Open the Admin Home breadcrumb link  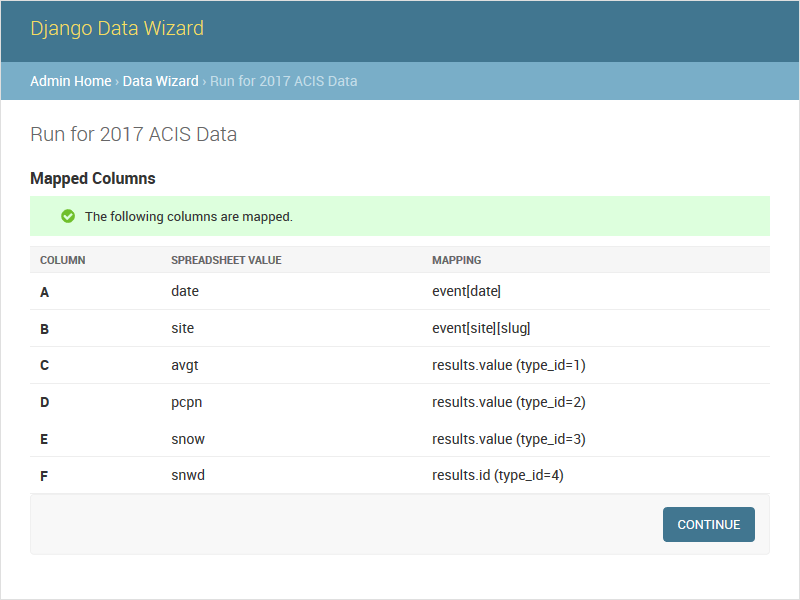[x=71, y=81]
